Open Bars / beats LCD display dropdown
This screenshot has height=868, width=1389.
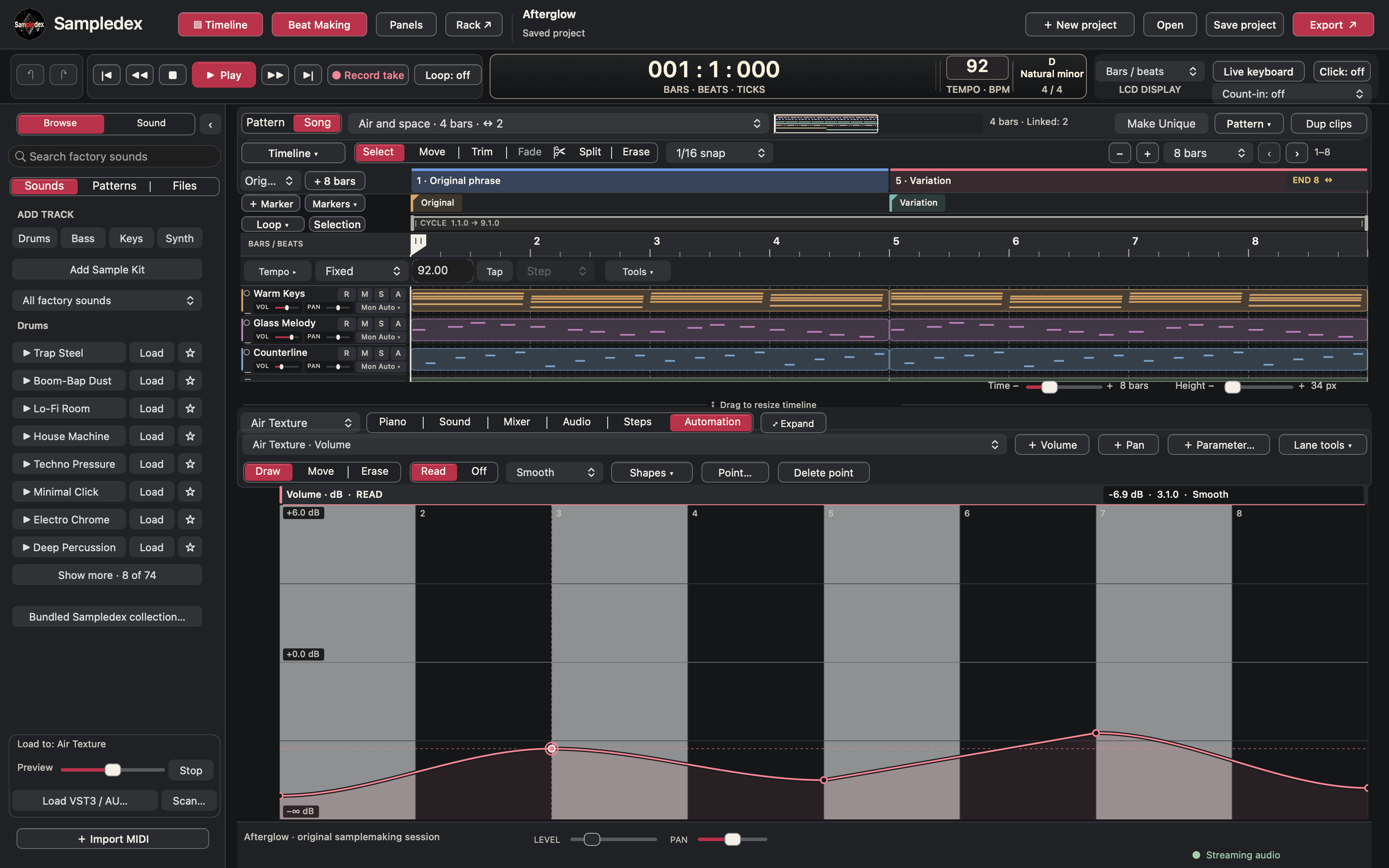1150,72
